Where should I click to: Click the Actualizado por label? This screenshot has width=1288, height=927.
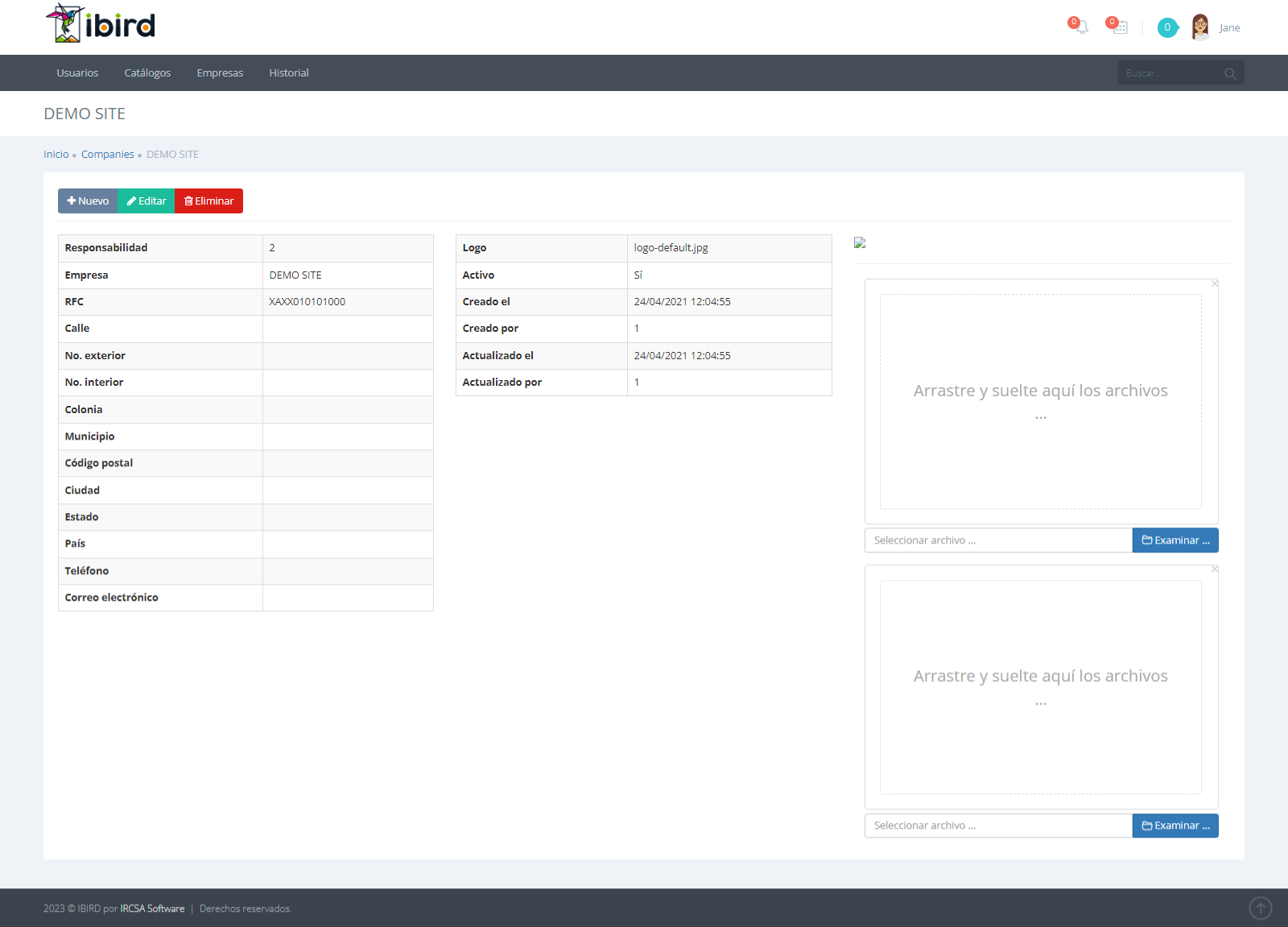[x=502, y=382]
